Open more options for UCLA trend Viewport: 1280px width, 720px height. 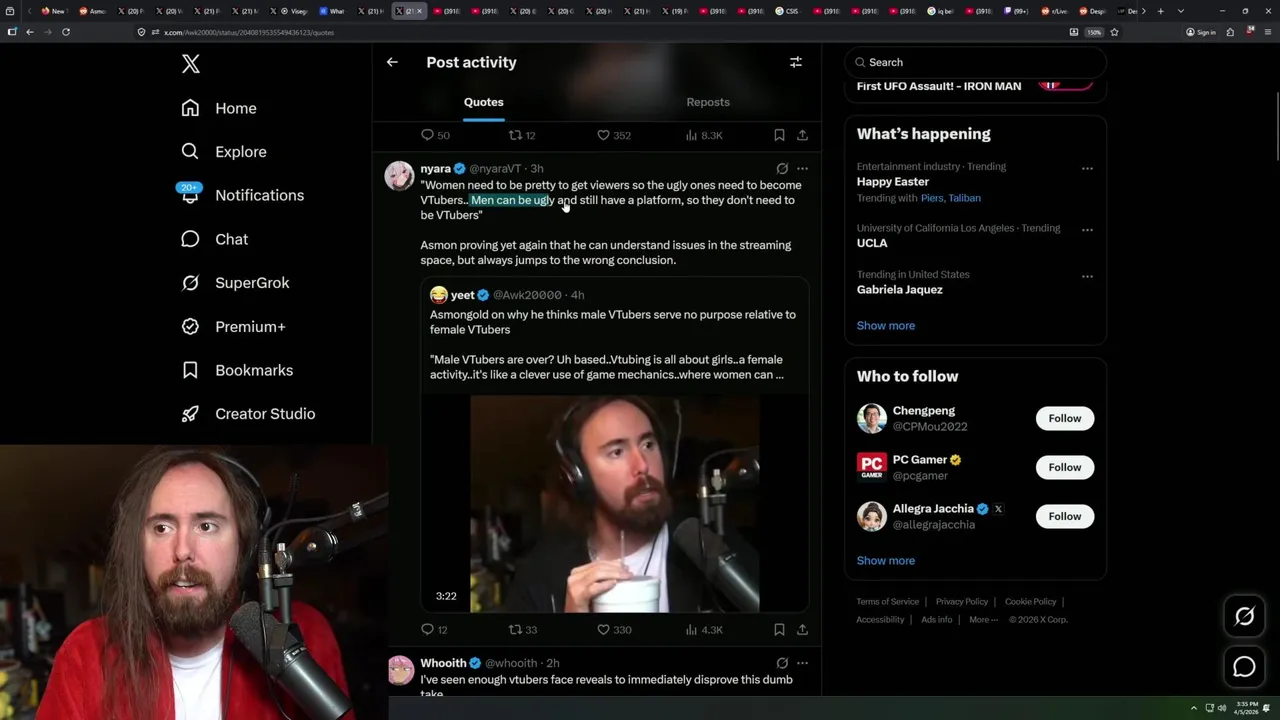(1087, 229)
